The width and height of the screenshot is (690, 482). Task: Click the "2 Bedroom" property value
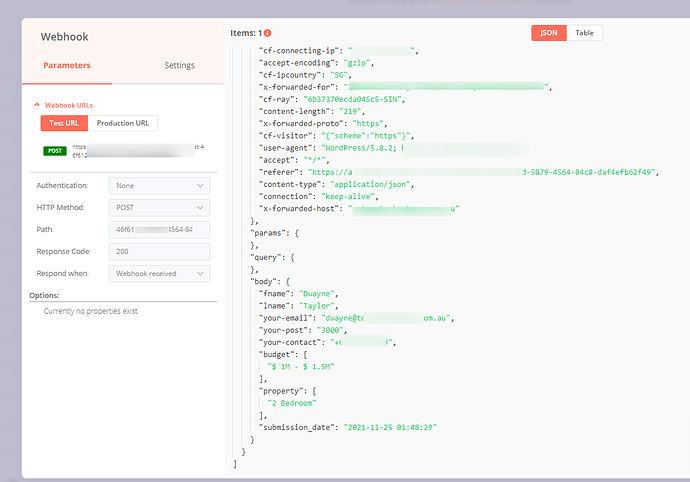click(x=293, y=402)
